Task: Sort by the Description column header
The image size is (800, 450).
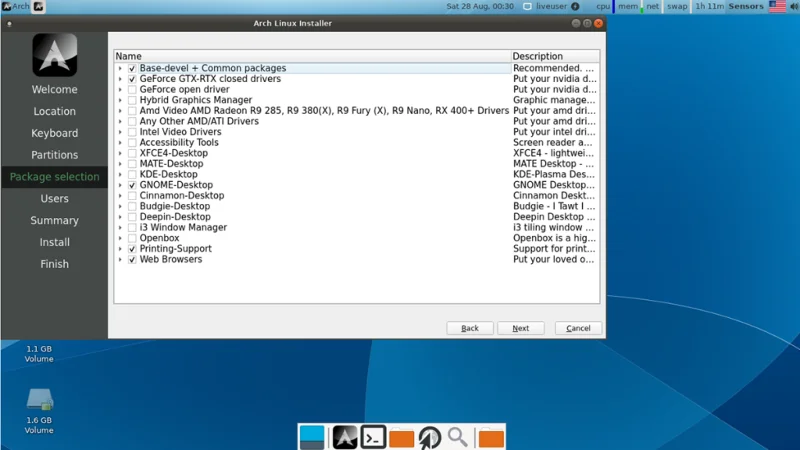Action: (x=555, y=56)
